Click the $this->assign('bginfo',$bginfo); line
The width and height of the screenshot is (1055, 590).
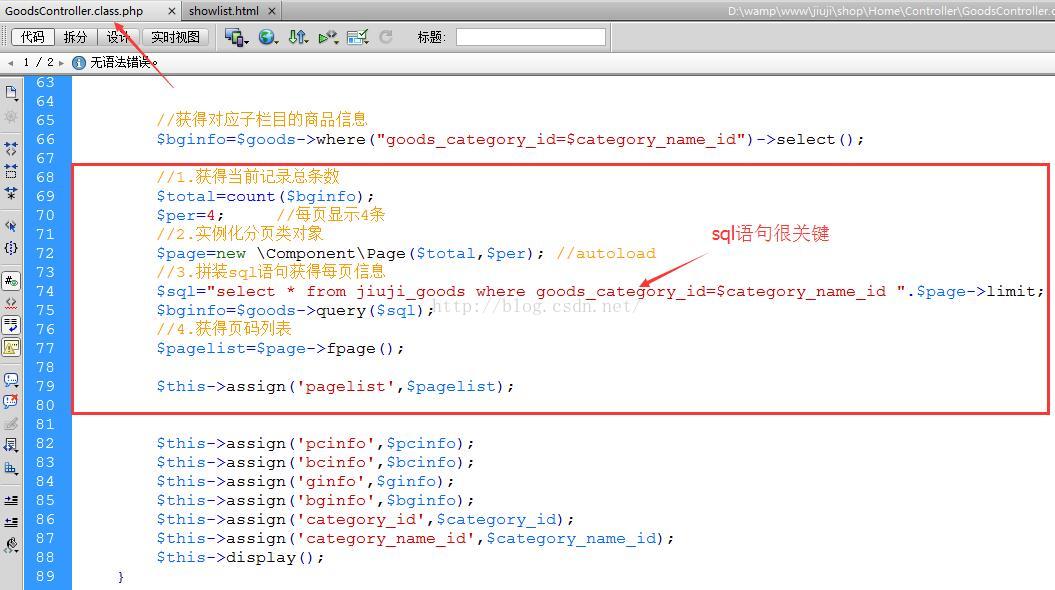coord(315,501)
